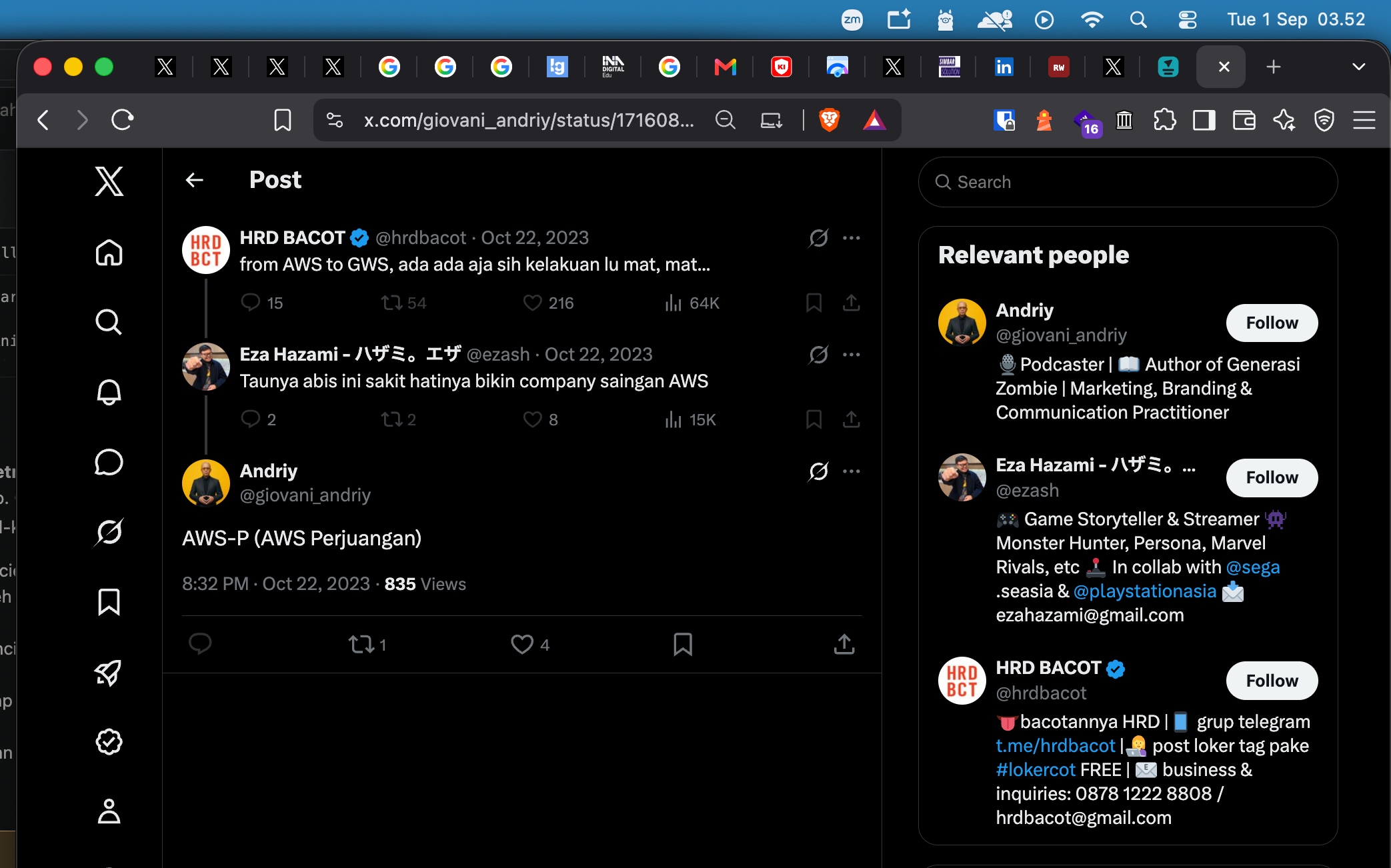Screen dimensions: 1391x868
Task: Open the t.me/hrdbacot telegram link
Action: pos(1056,746)
